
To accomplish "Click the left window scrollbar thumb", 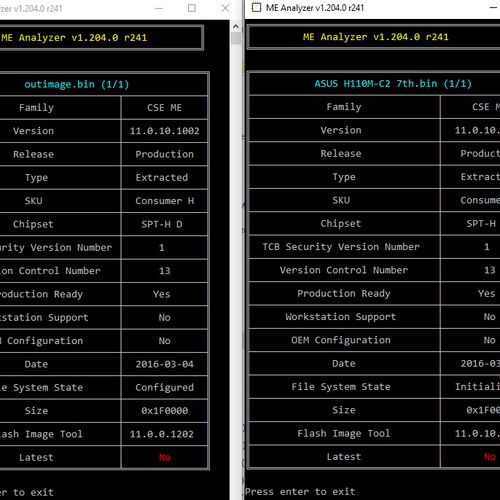I will point(236,38).
